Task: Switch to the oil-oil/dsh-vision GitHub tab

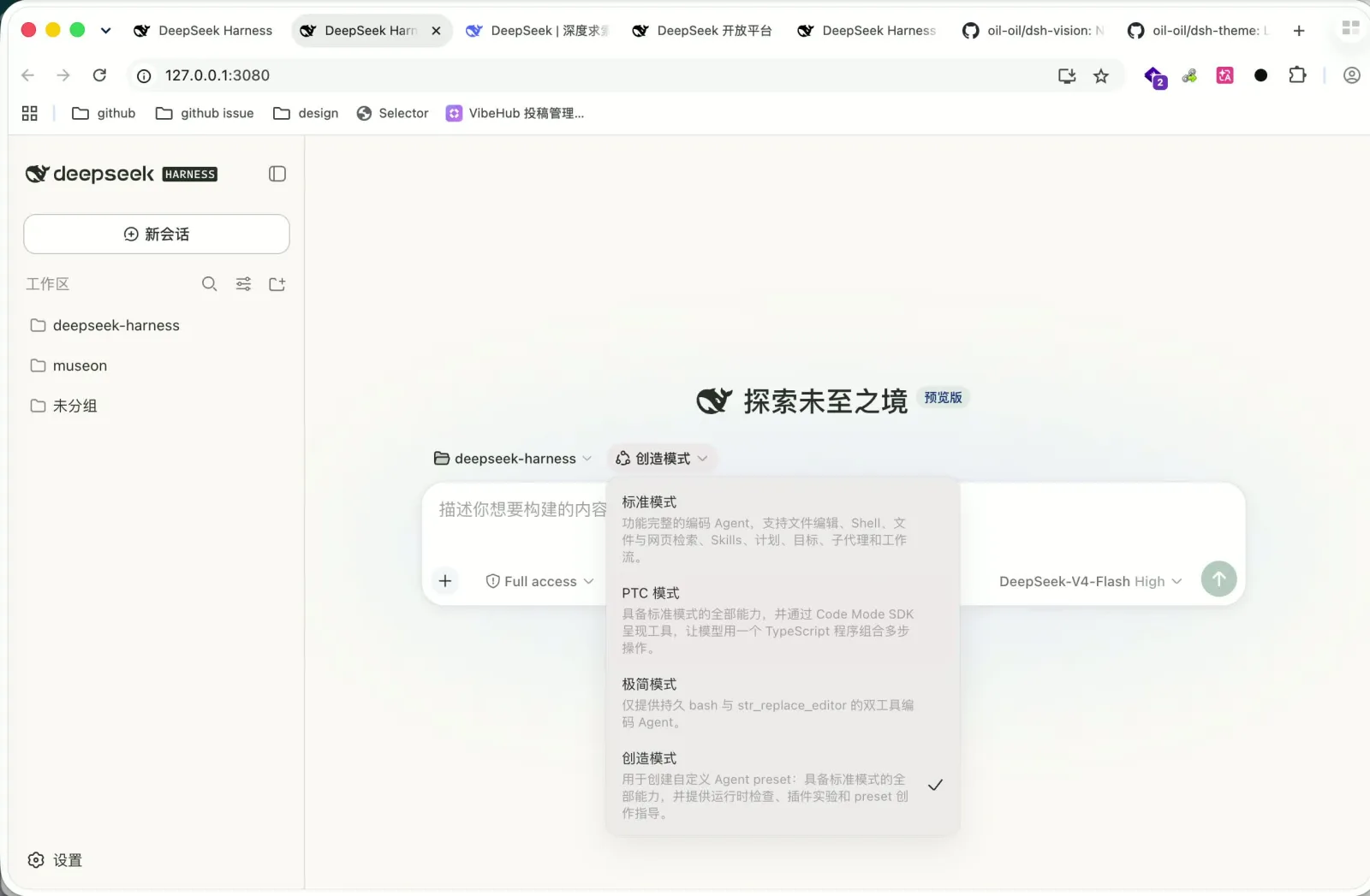Action: (x=1033, y=31)
